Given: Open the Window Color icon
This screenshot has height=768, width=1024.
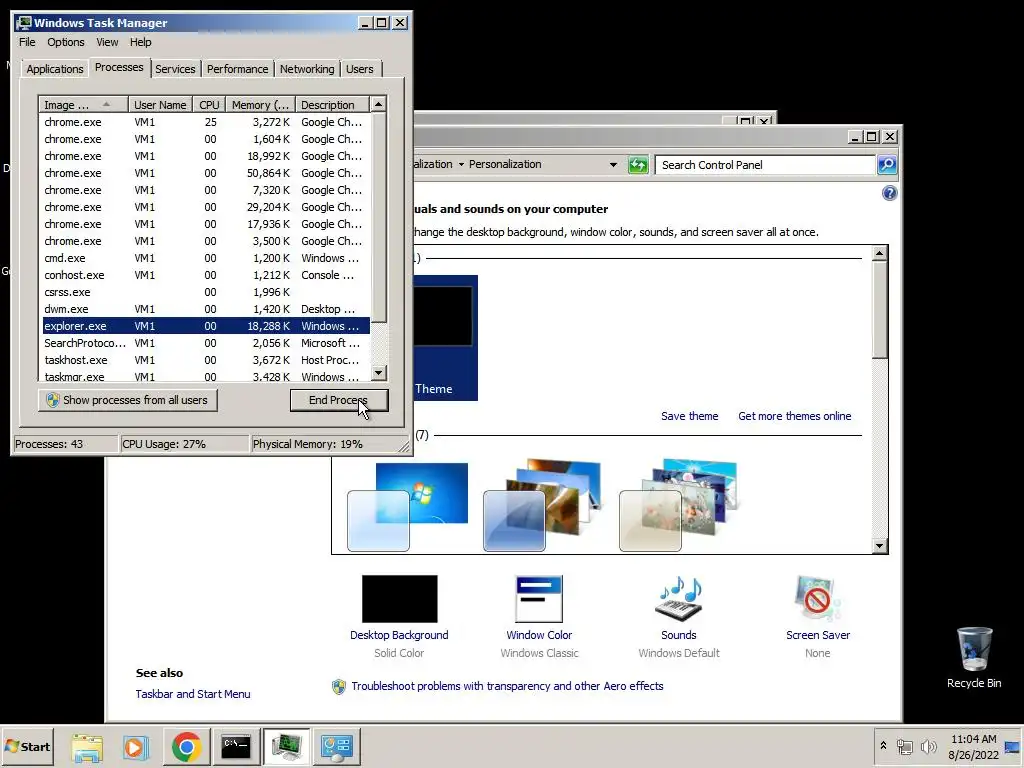Looking at the screenshot, I should pos(539,599).
